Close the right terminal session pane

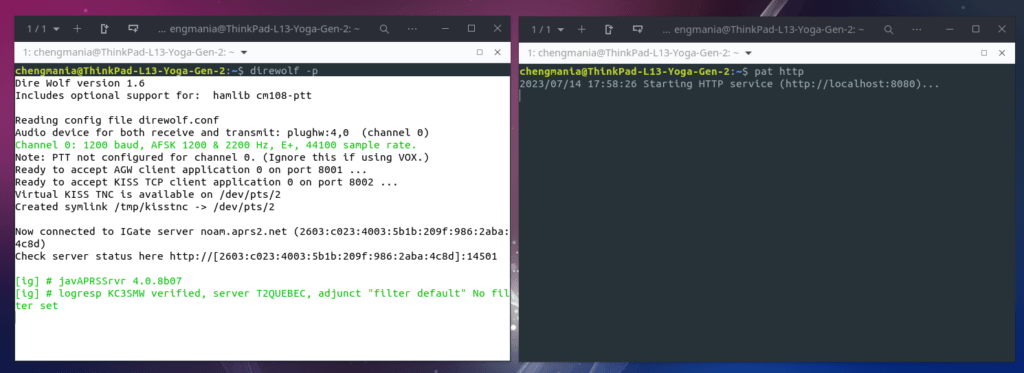coord(1002,52)
